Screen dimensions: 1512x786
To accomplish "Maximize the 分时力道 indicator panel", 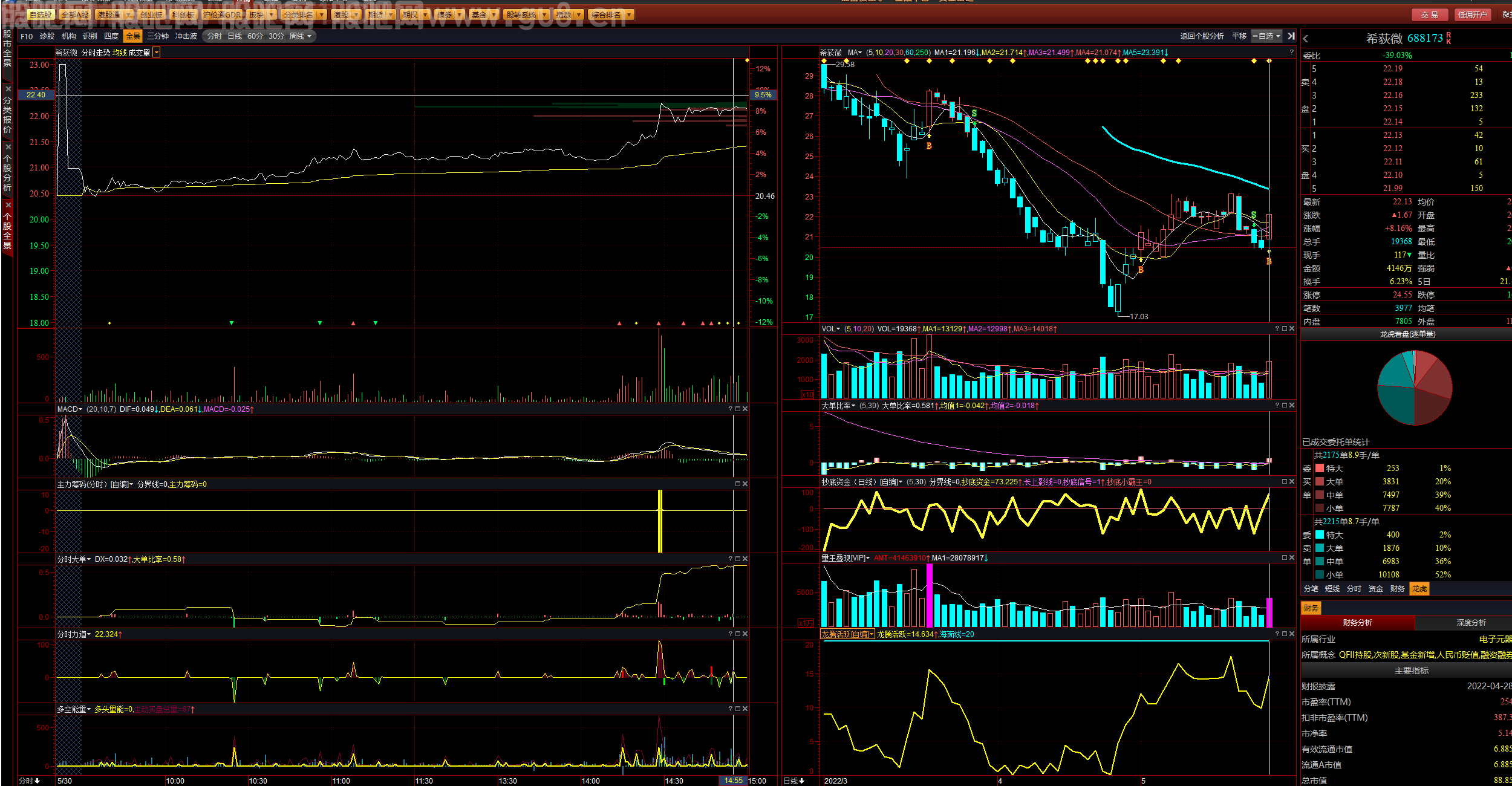I will pos(738,634).
